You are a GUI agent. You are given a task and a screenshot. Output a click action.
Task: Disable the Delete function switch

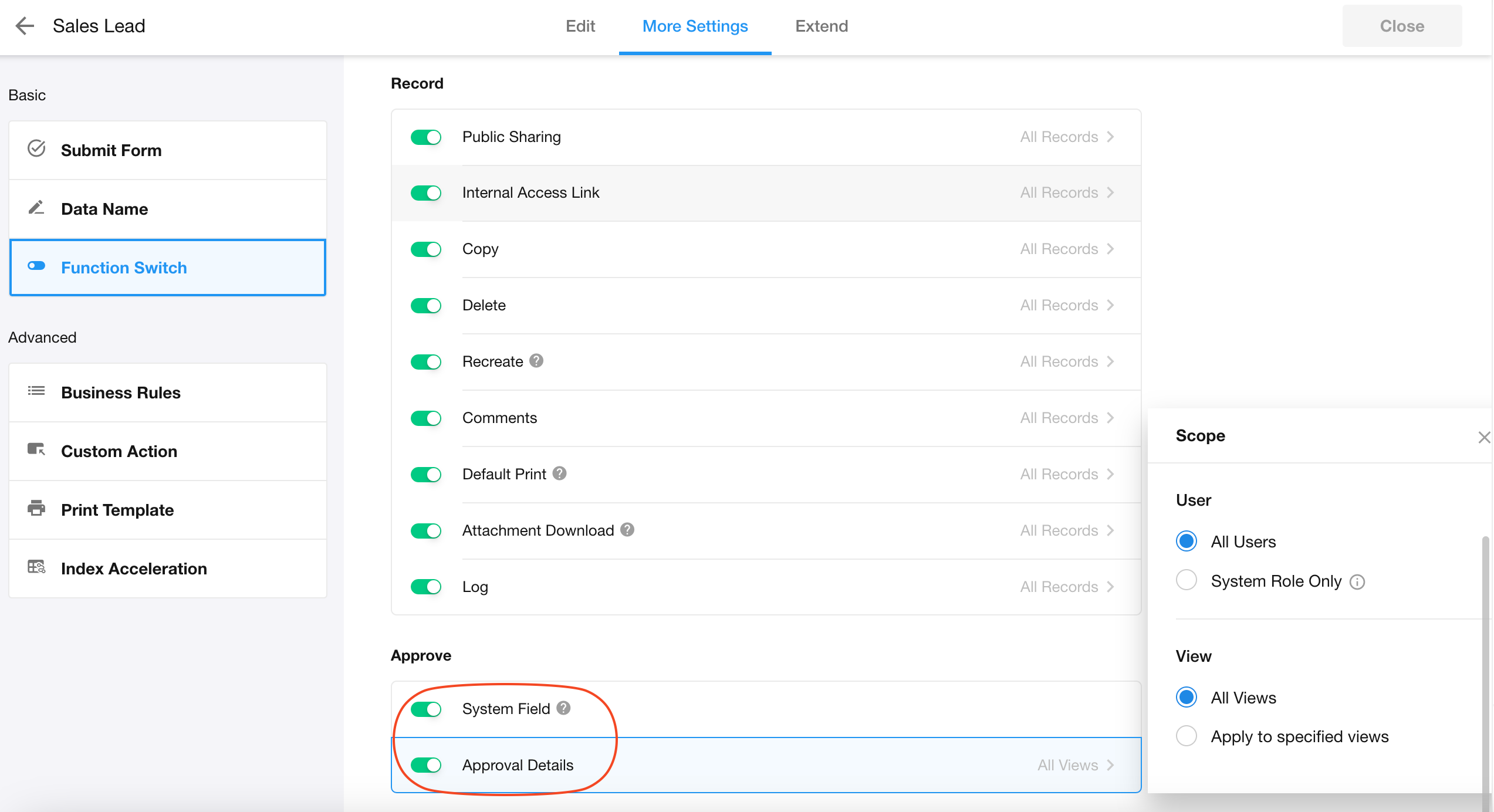[x=426, y=306]
